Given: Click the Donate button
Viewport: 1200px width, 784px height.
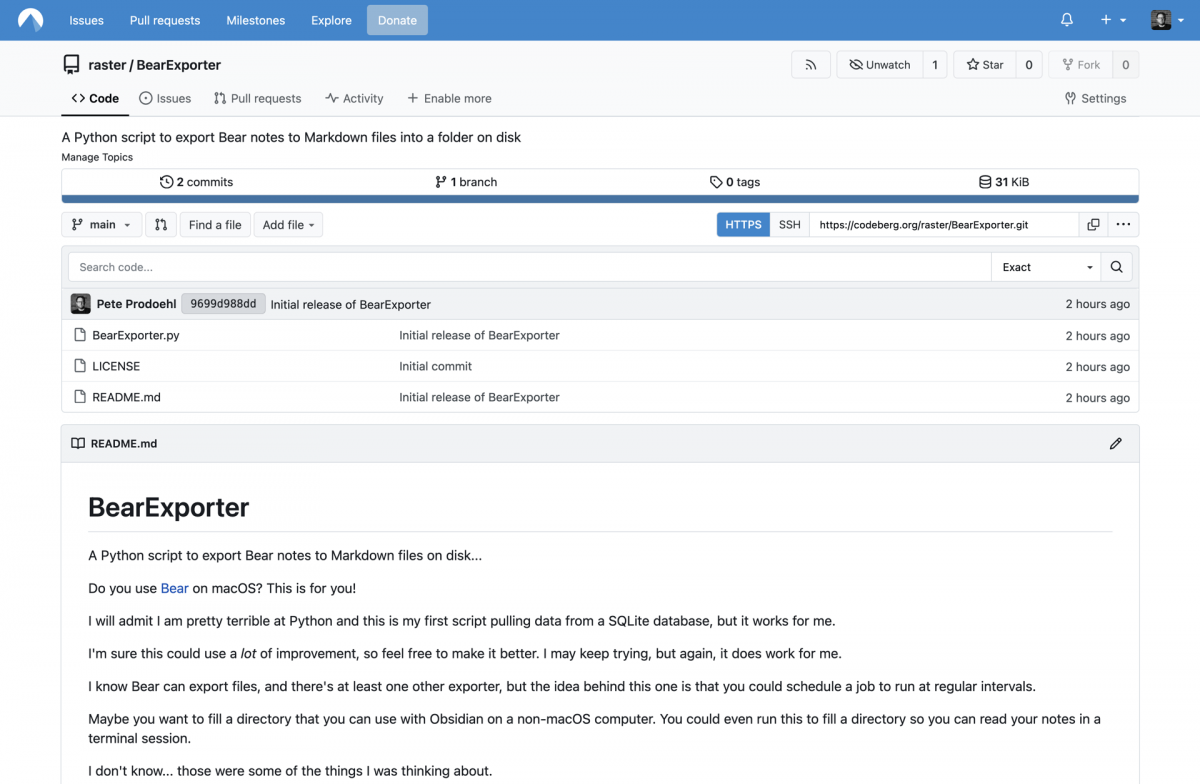Looking at the screenshot, I should click(x=397, y=20).
